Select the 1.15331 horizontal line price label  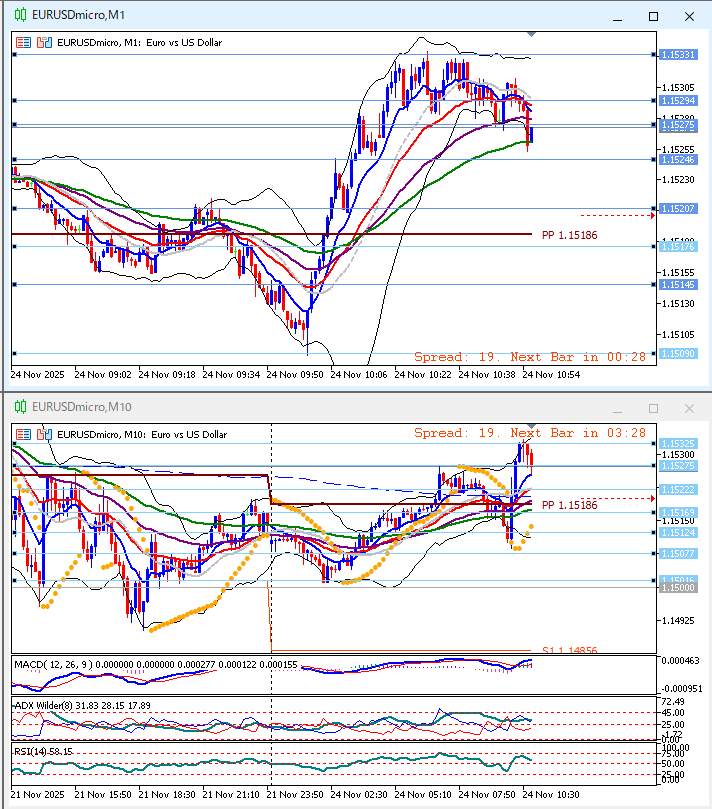click(678, 55)
